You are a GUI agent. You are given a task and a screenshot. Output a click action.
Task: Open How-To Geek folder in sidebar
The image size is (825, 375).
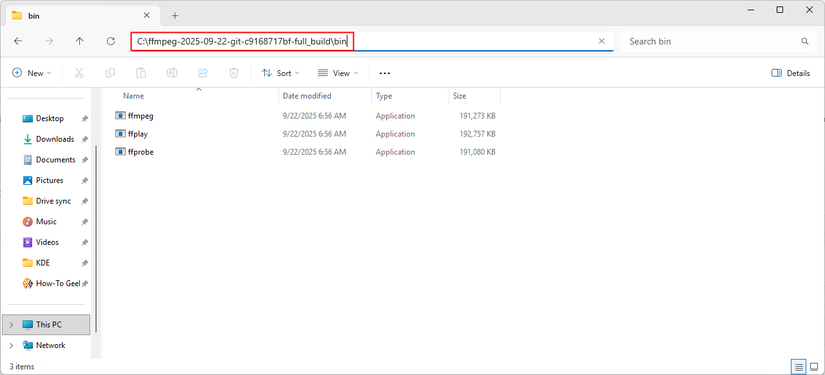click(x=58, y=283)
